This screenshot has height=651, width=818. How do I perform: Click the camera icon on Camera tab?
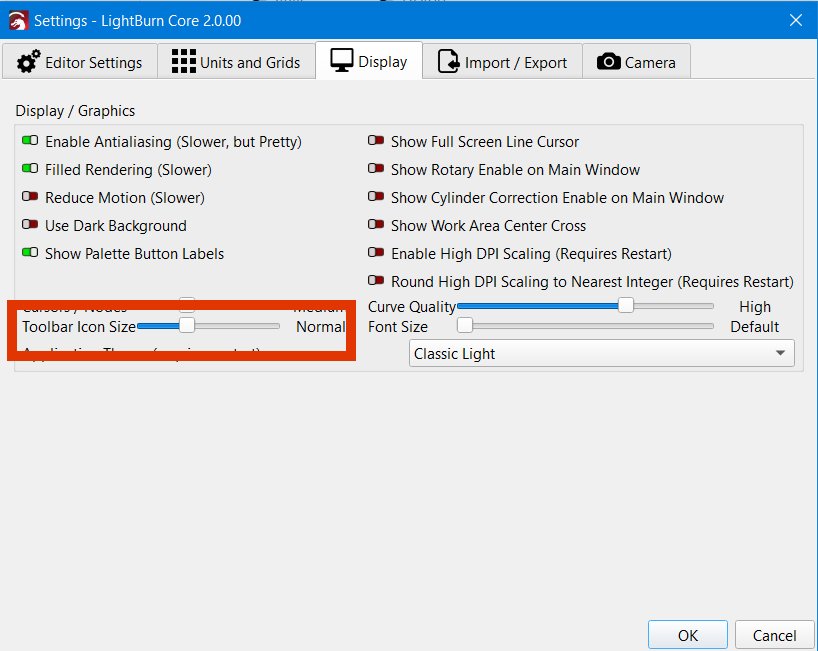[x=607, y=62]
